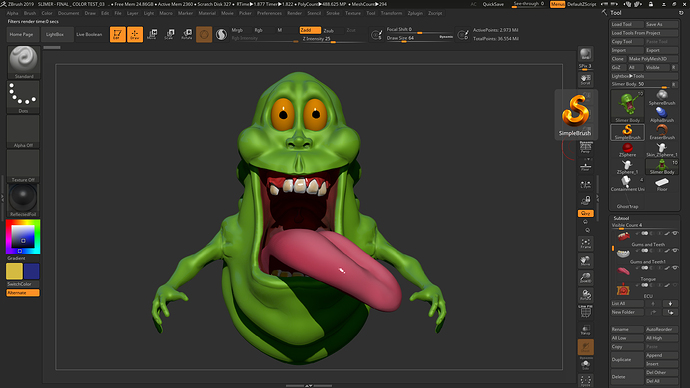Toggle the Mrgb channel
The height and width of the screenshot is (388, 690).
coord(237,30)
